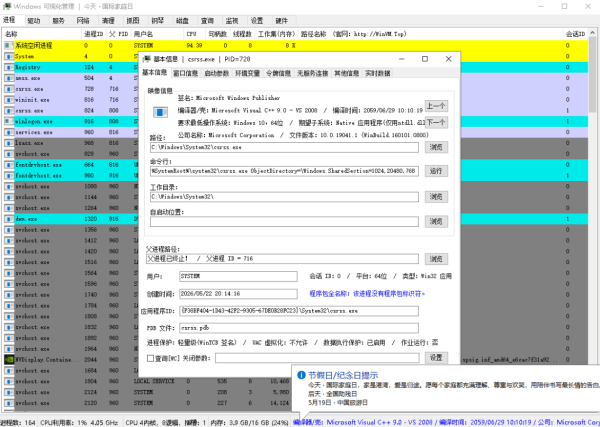600x427 pixels.
Task: Sort by the 会话ID column header
Action: (576, 34)
